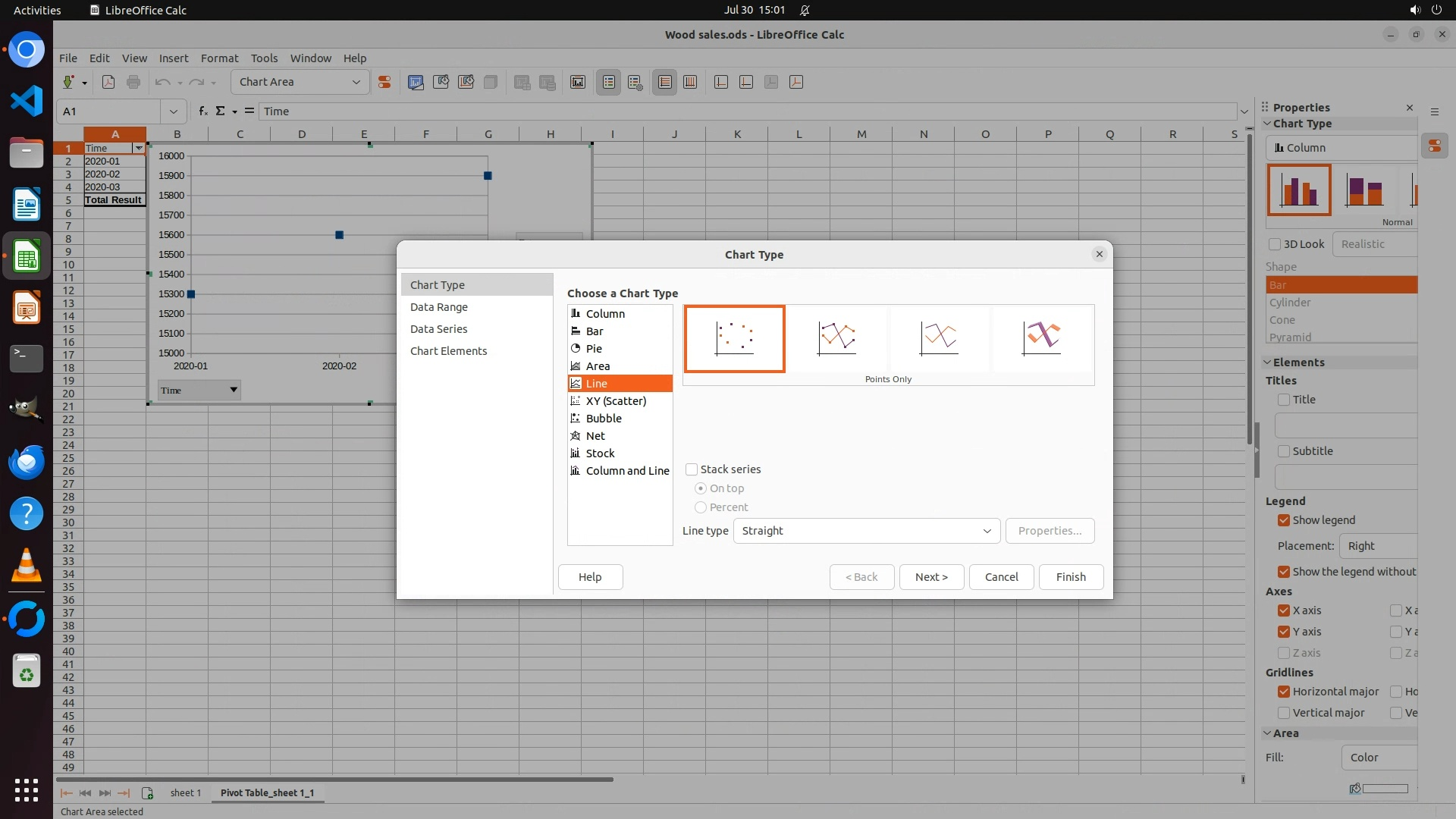This screenshot has width=1456, height=819.
Task: Pick the Points and Lines subtype thumbnail
Action: pos(836,338)
